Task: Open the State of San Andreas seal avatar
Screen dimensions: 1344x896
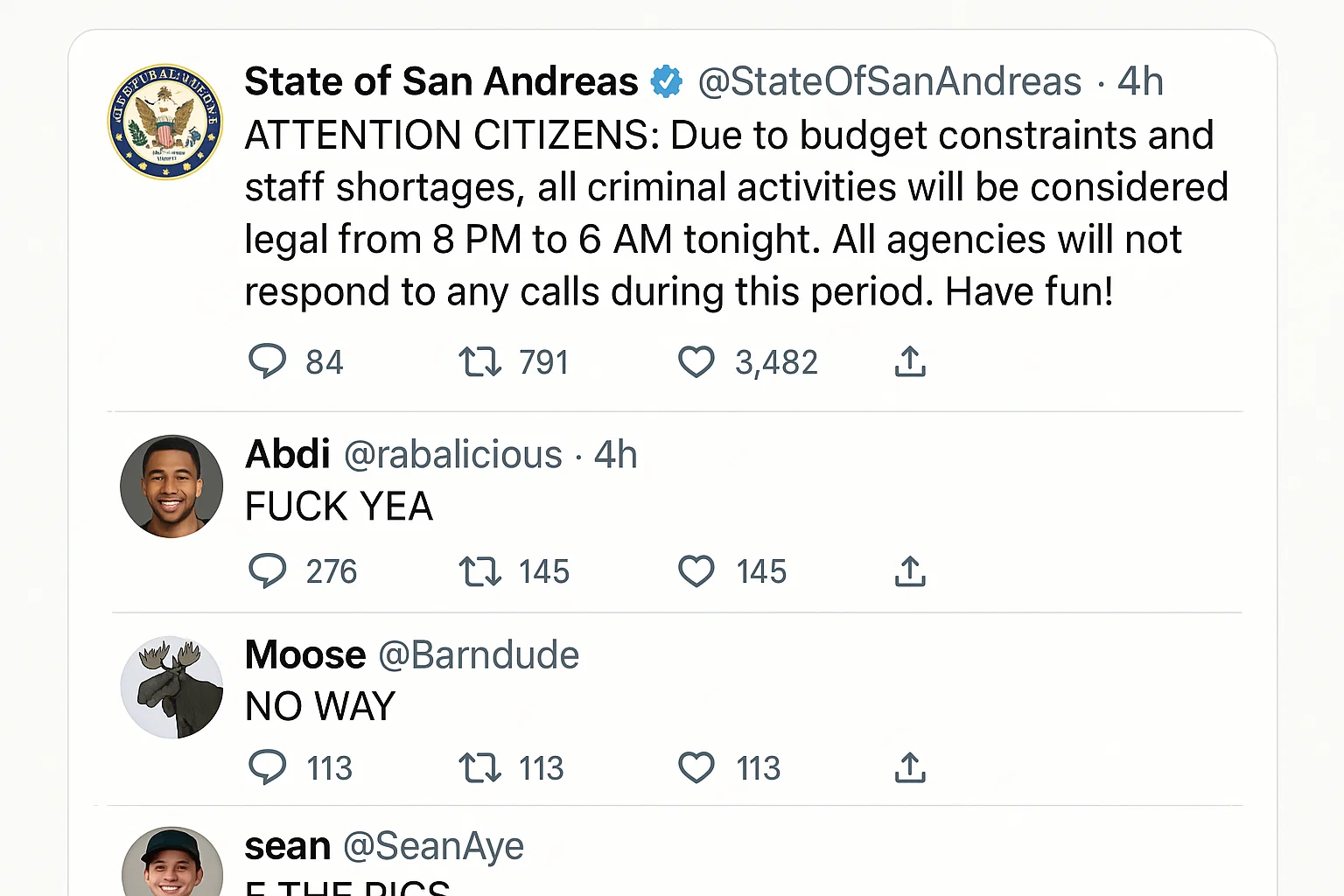Action: pos(165,122)
